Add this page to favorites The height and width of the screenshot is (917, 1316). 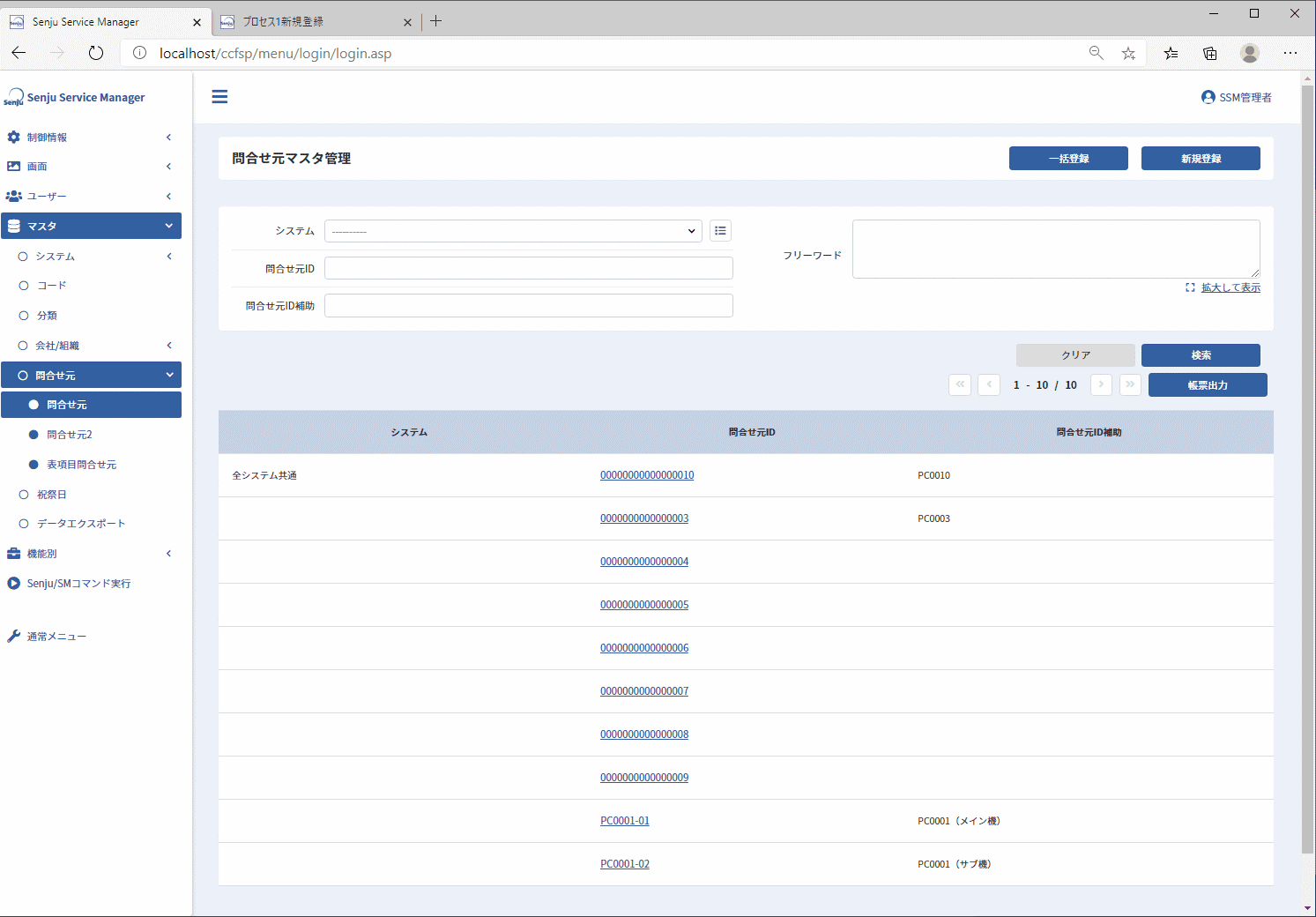(x=1128, y=53)
